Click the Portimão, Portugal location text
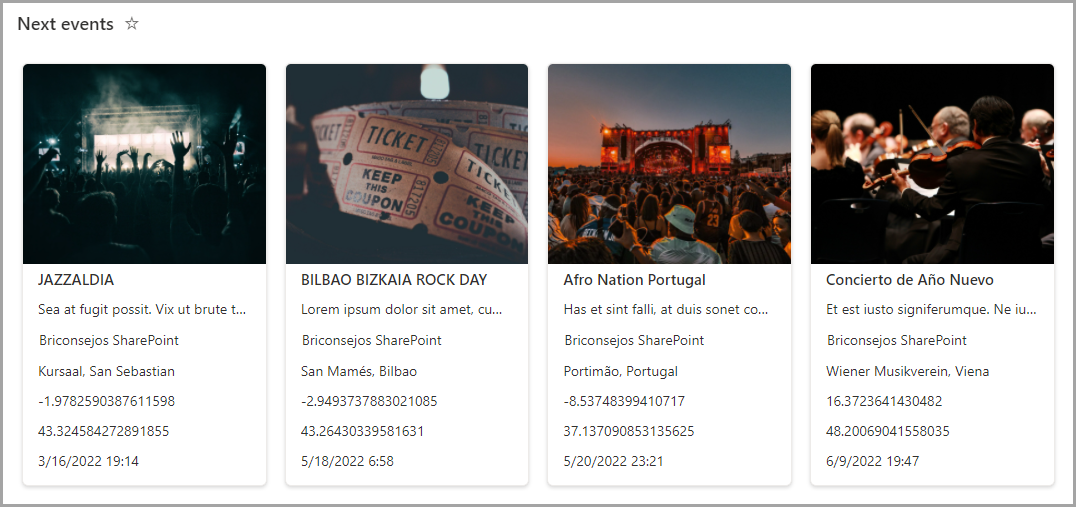 tap(620, 371)
